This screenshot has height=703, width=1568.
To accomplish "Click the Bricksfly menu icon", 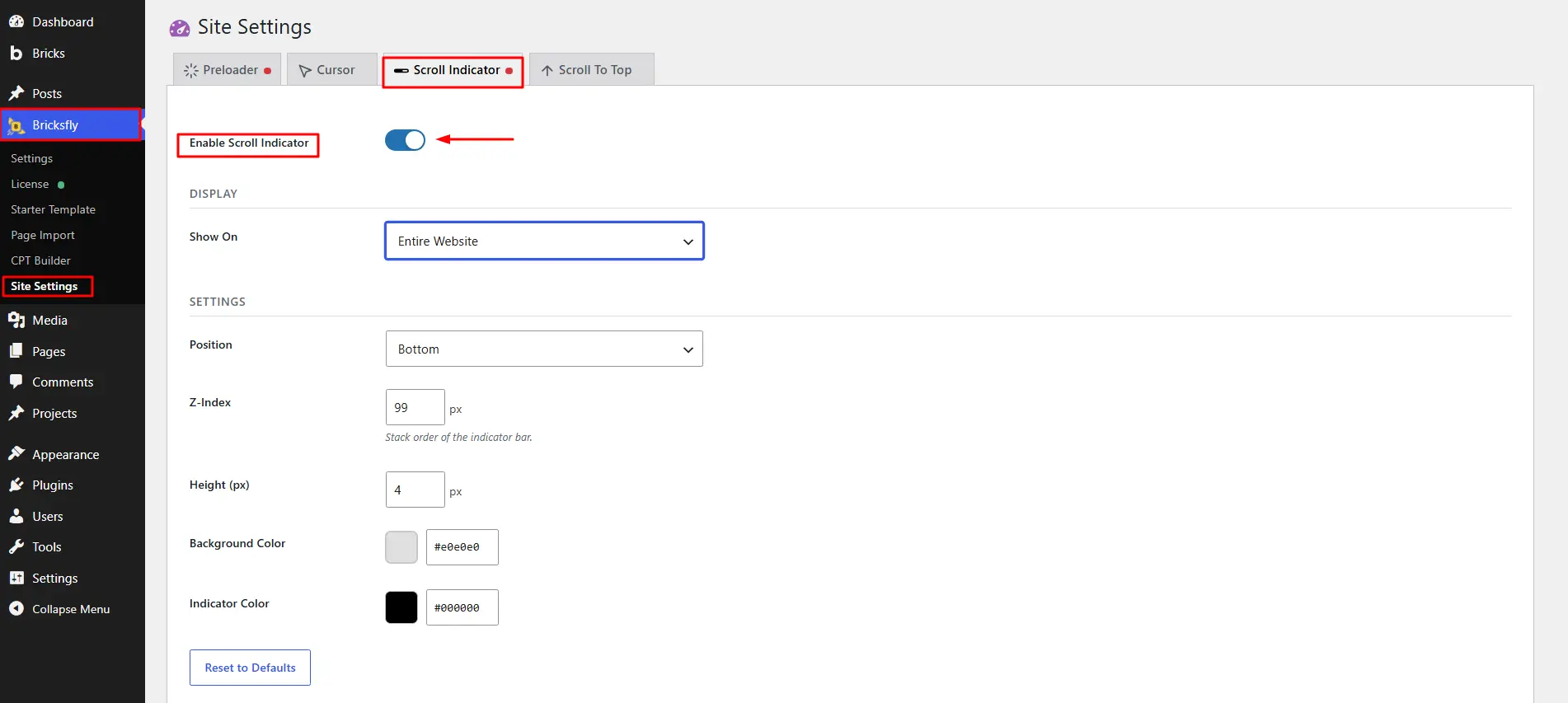I will [x=16, y=125].
